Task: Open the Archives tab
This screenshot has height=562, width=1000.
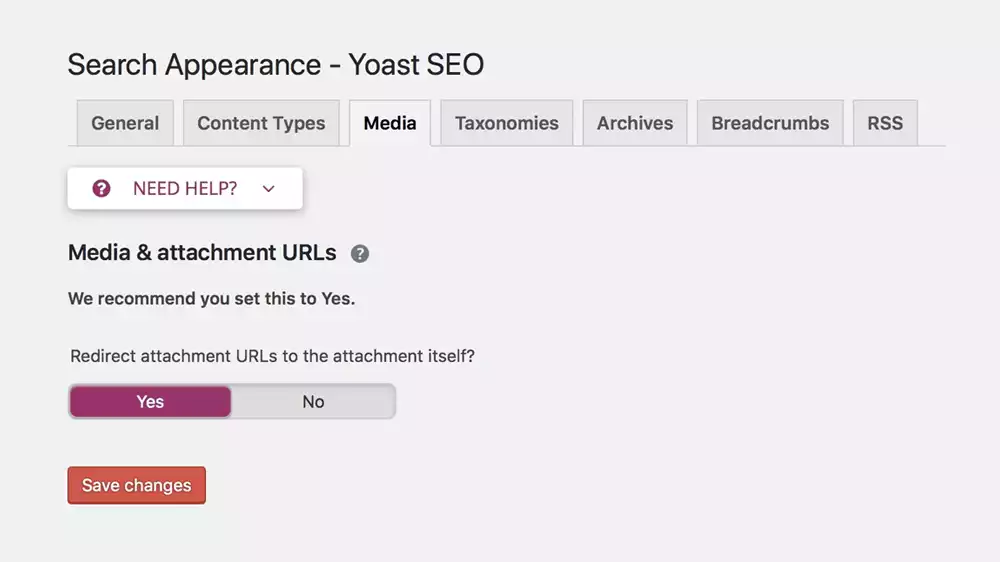Action: (x=635, y=124)
